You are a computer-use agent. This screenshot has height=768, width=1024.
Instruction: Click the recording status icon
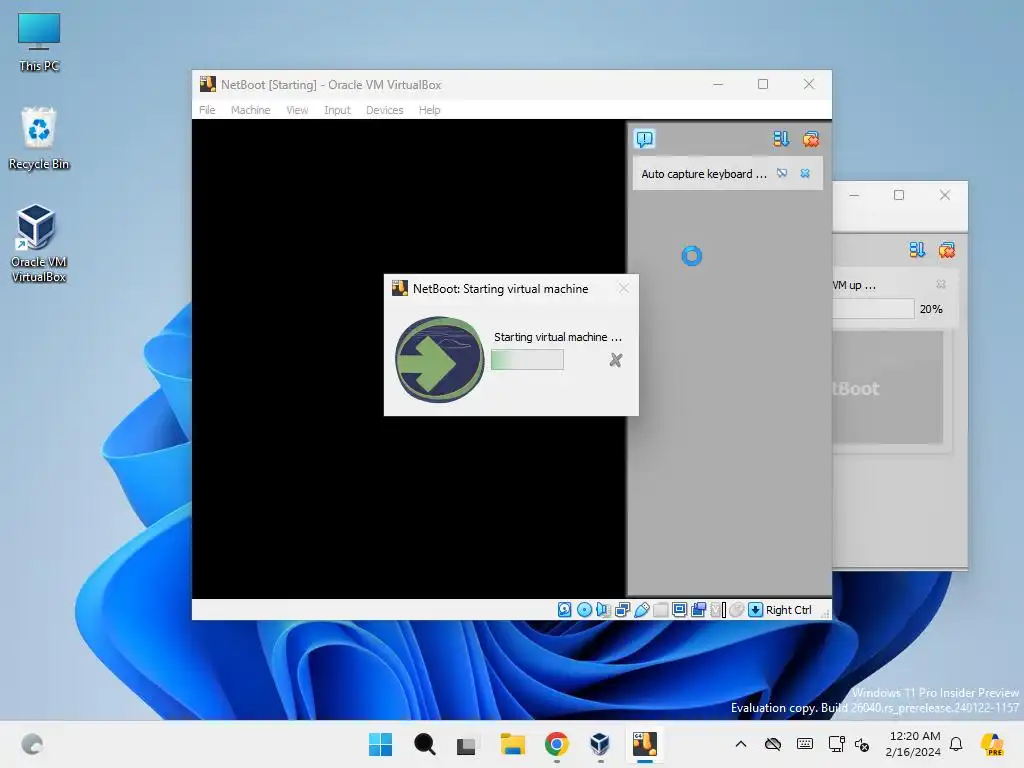tap(698, 609)
